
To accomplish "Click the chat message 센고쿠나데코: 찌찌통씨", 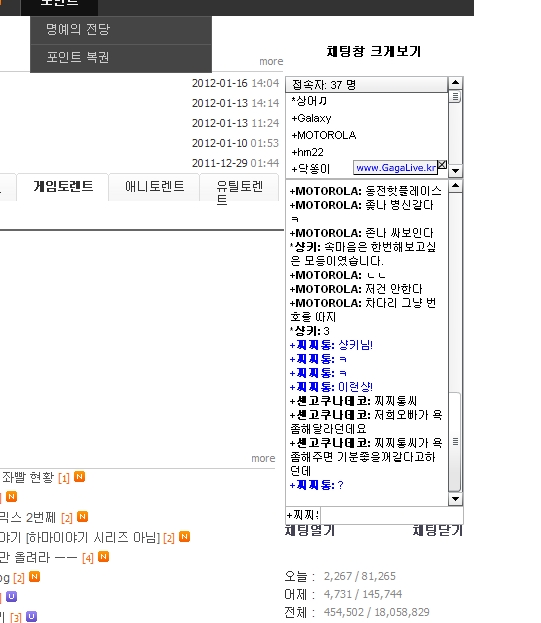I will point(353,401).
